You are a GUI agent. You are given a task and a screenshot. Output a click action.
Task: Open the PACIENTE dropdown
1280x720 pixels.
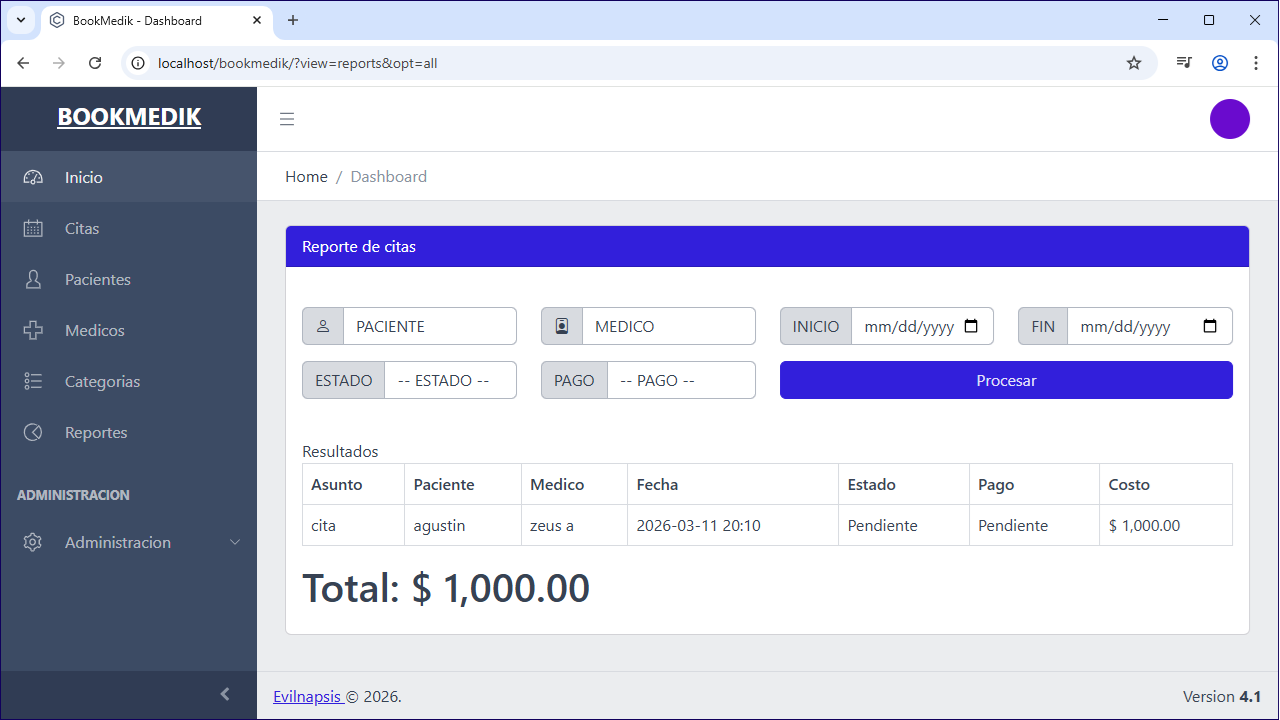pyautogui.click(x=430, y=326)
